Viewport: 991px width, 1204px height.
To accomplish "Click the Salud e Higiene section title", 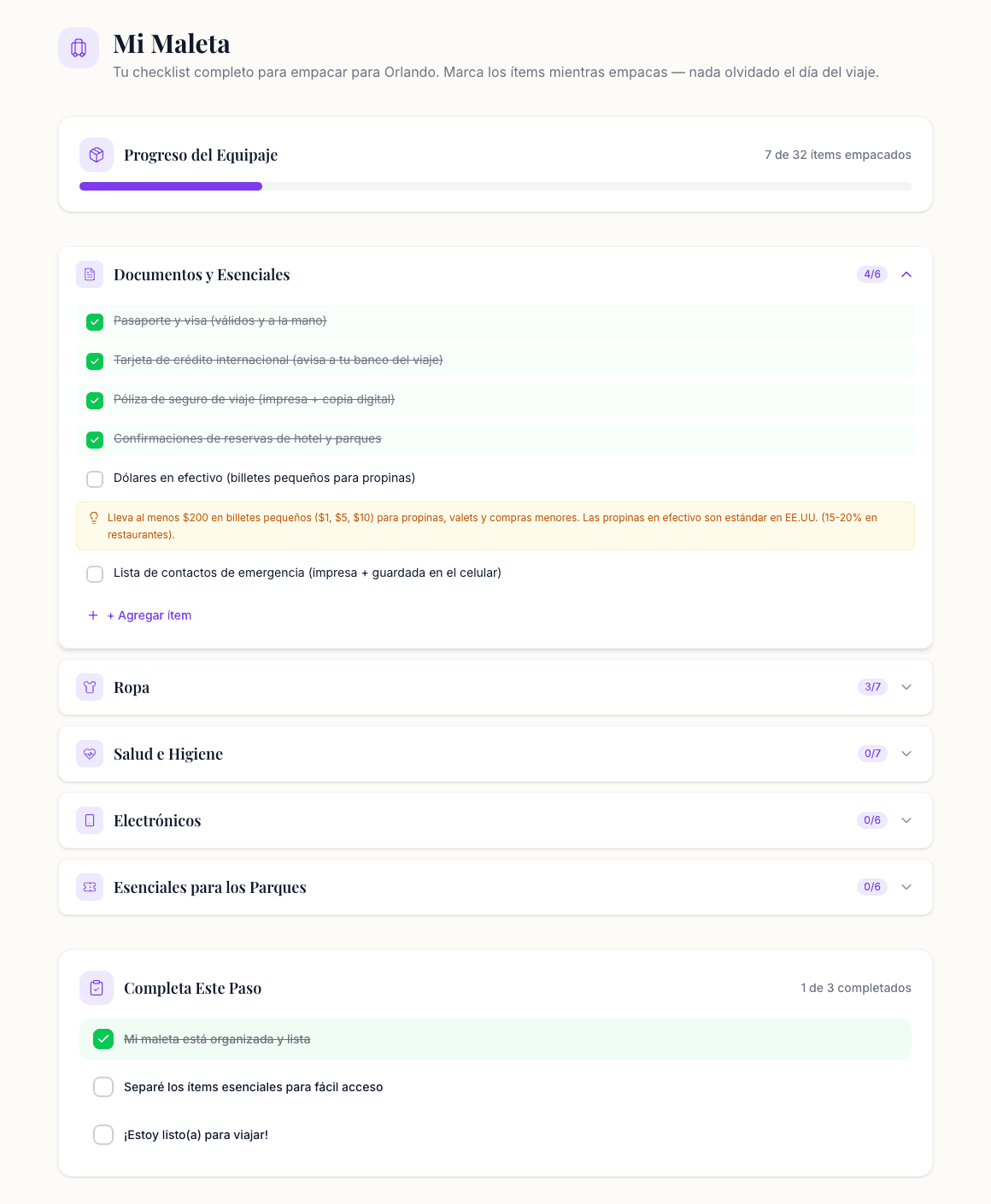I will coord(168,754).
